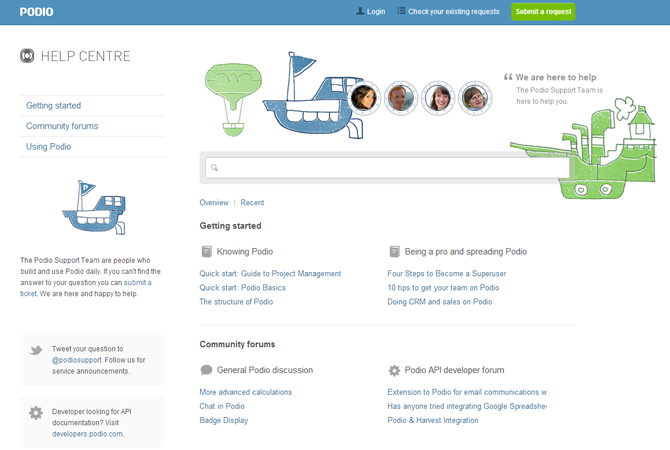Click the small Podio ship sidebar image
The width and height of the screenshot is (670, 450).
94,207
